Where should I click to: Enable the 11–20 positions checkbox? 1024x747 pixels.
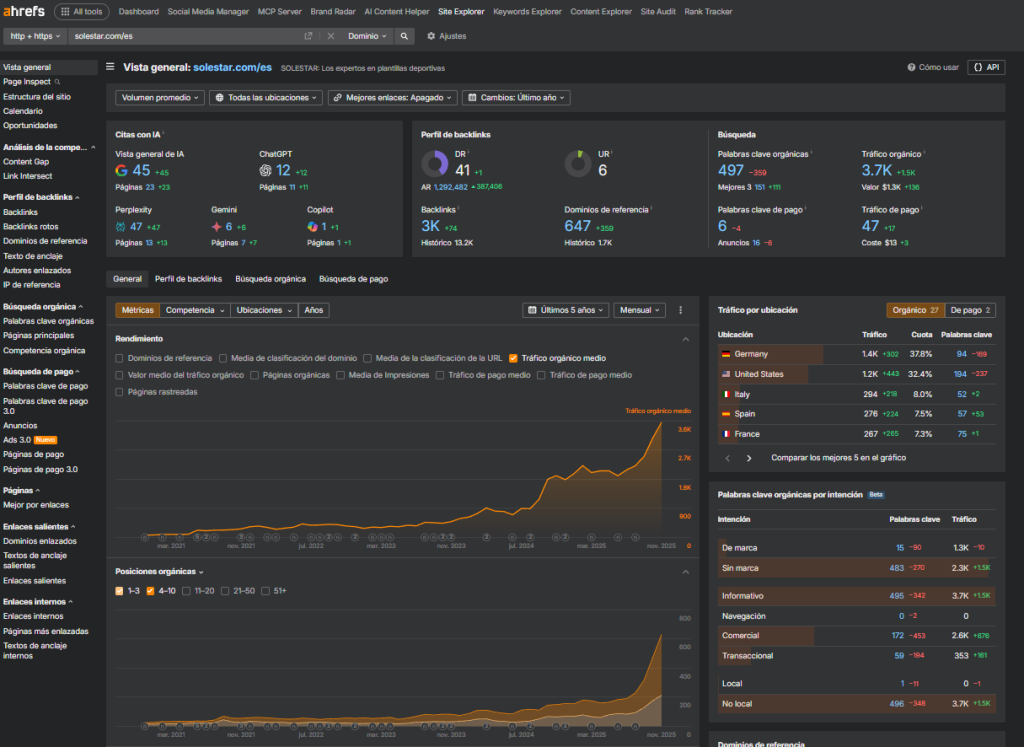click(x=185, y=591)
